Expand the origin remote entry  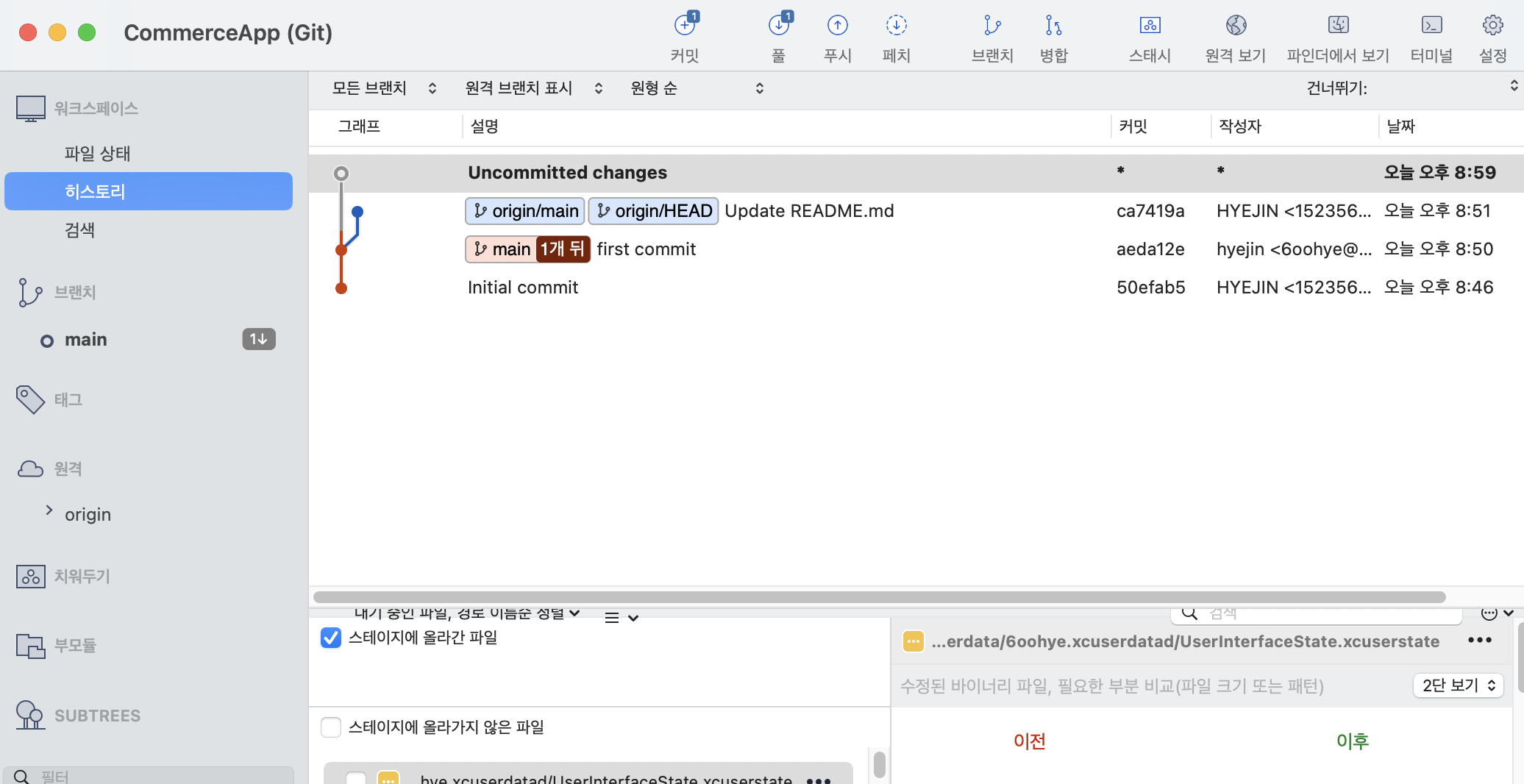(x=50, y=513)
